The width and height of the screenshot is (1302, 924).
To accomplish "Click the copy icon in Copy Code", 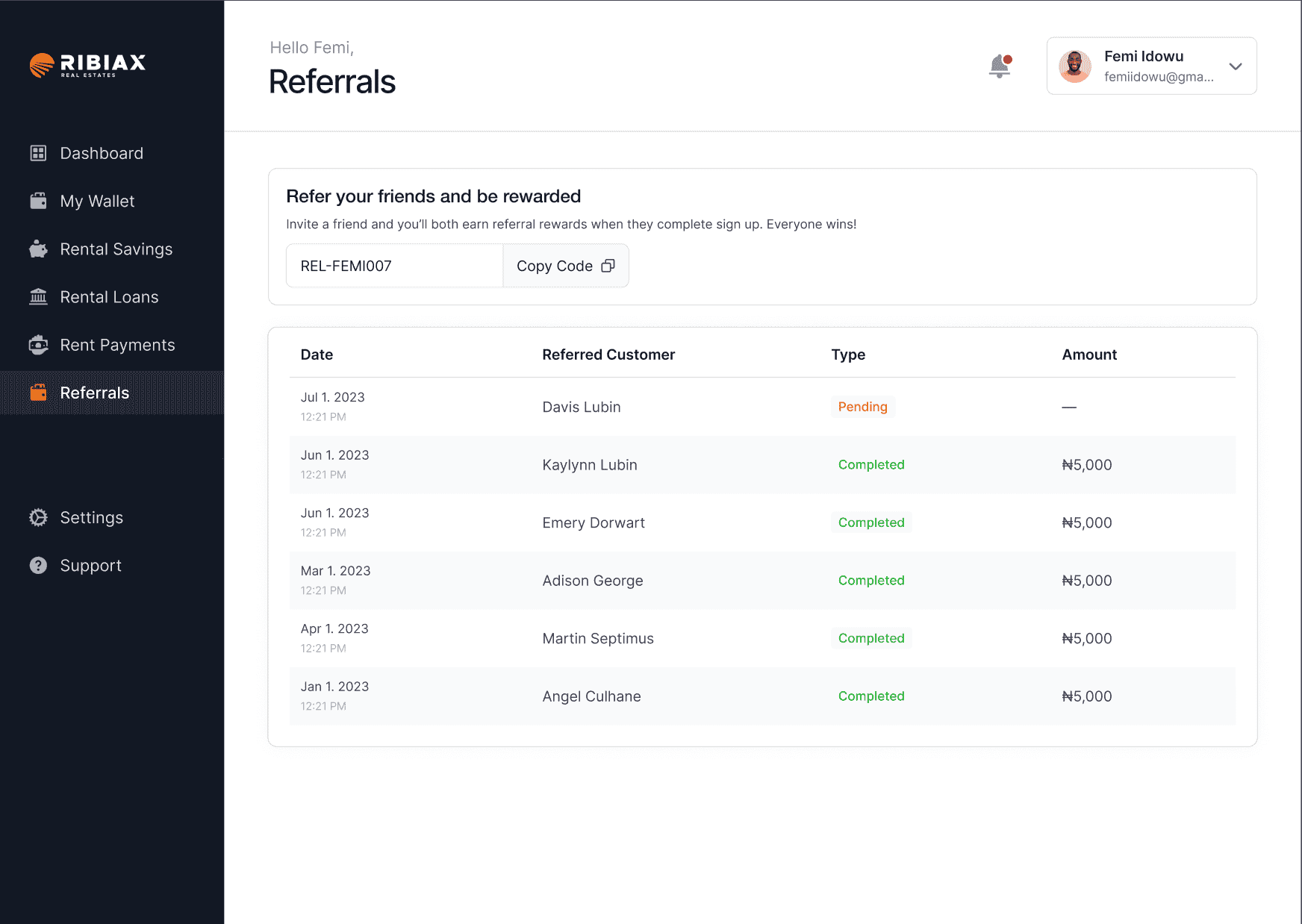I will point(608,266).
